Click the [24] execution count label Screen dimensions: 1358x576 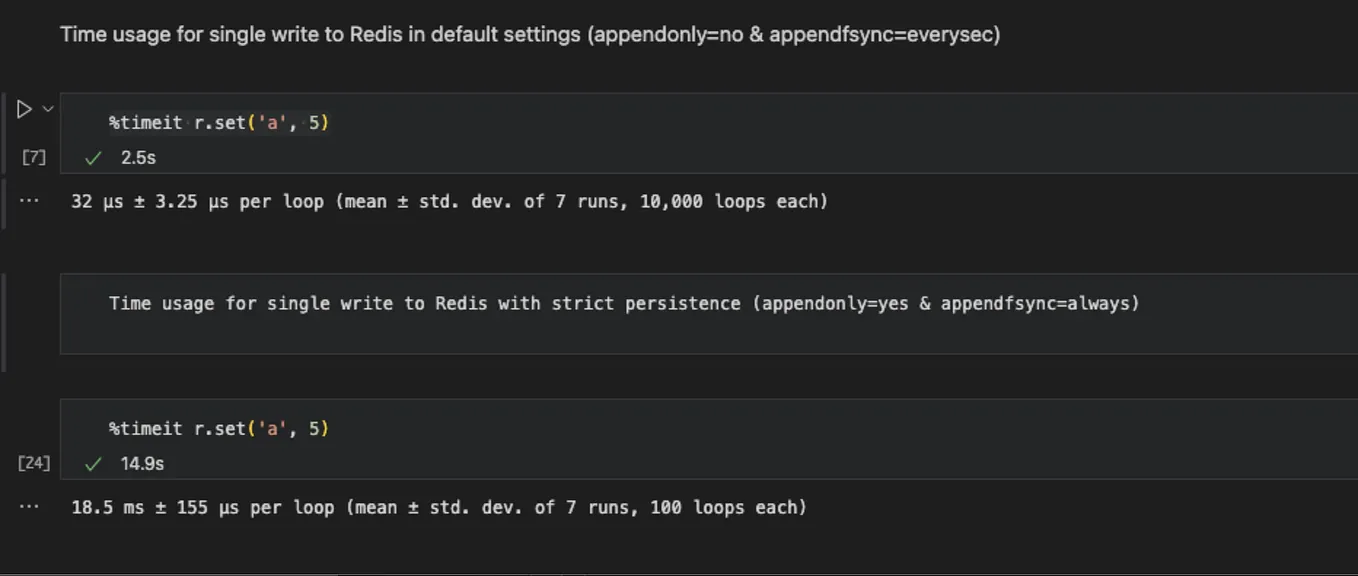click(34, 463)
